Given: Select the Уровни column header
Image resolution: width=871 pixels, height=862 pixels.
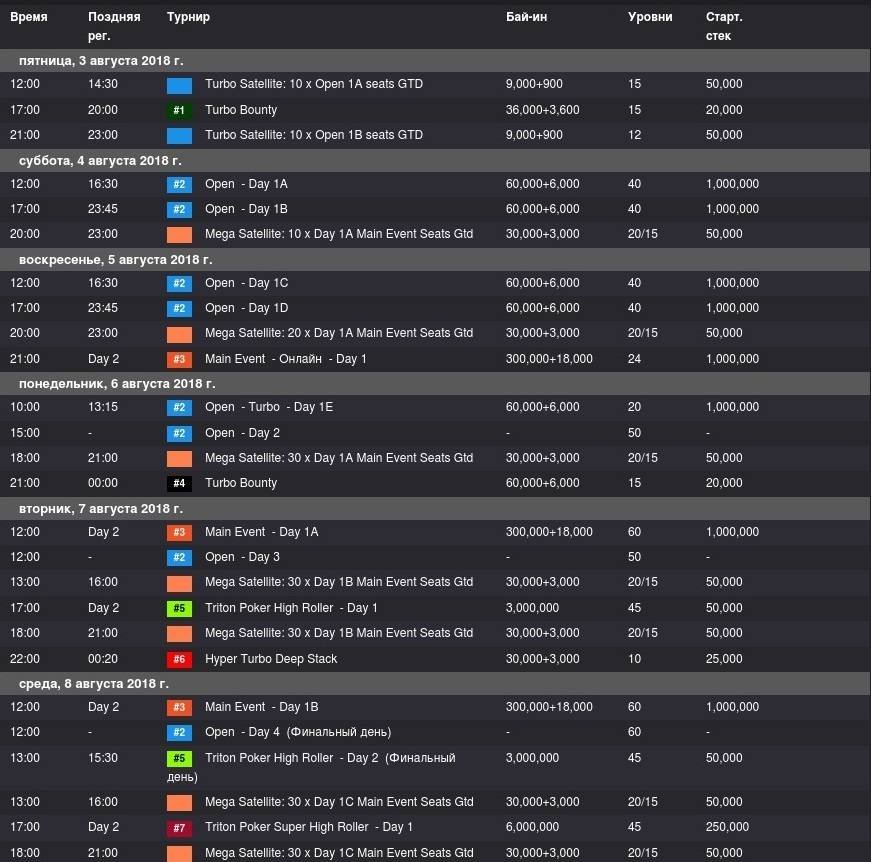Looking at the screenshot, I should [650, 18].
